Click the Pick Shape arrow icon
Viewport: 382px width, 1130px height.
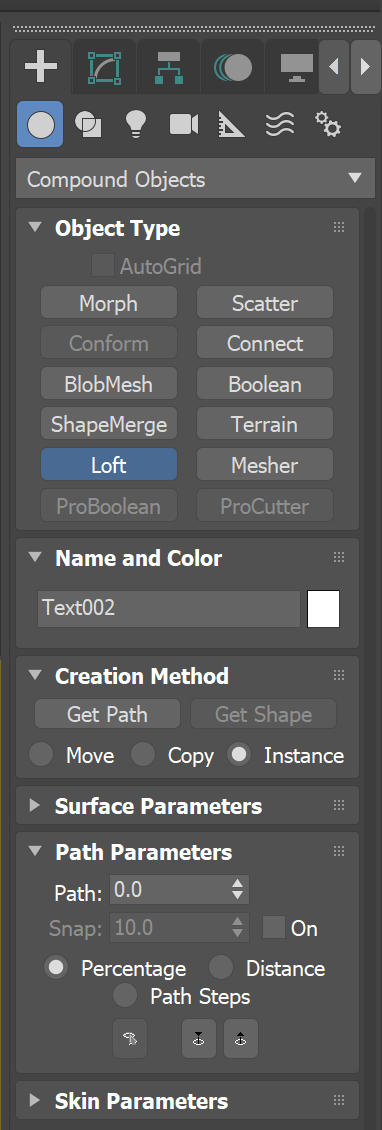click(130, 1038)
